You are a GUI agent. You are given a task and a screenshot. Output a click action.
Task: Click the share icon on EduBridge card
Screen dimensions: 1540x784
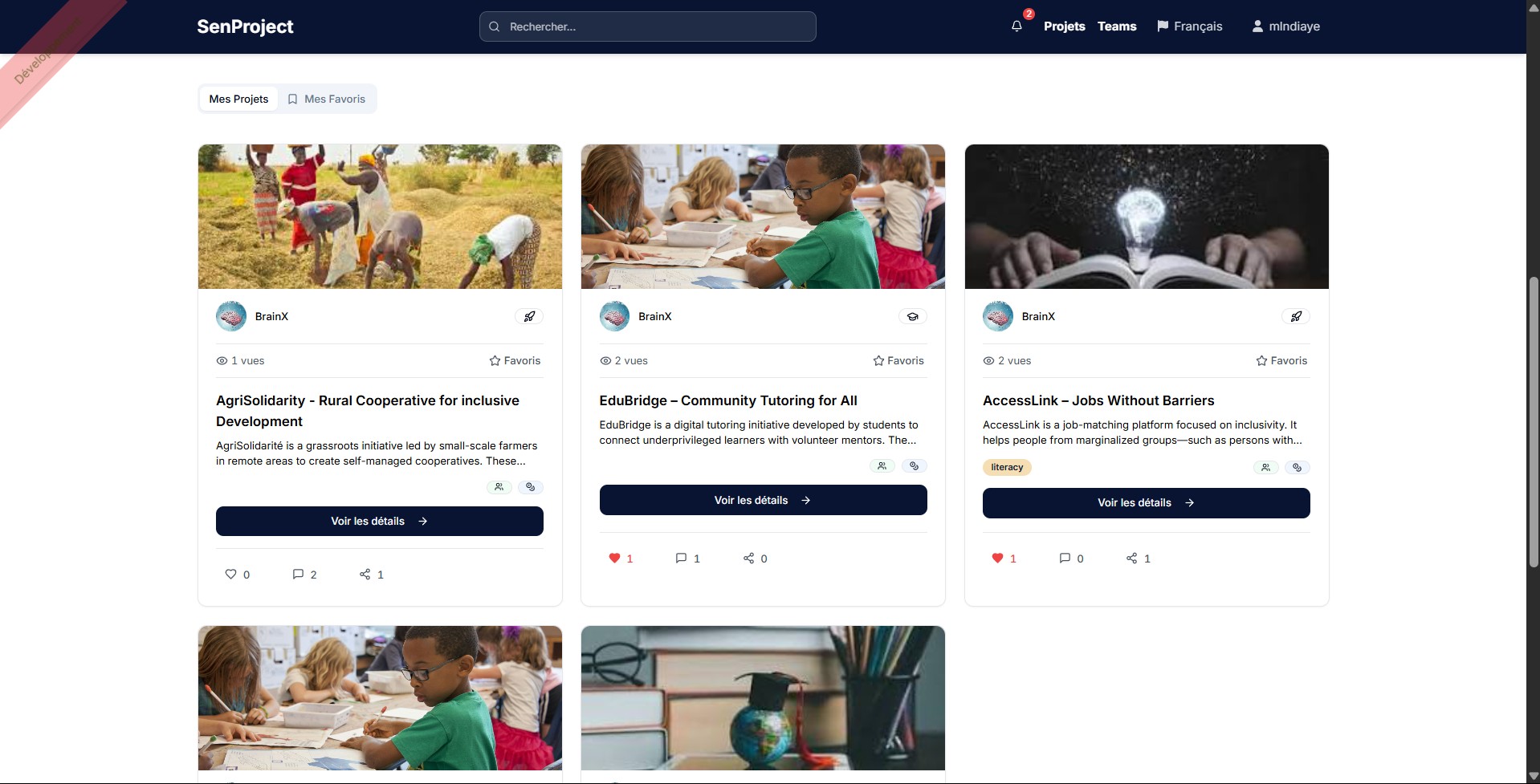click(748, 559)
